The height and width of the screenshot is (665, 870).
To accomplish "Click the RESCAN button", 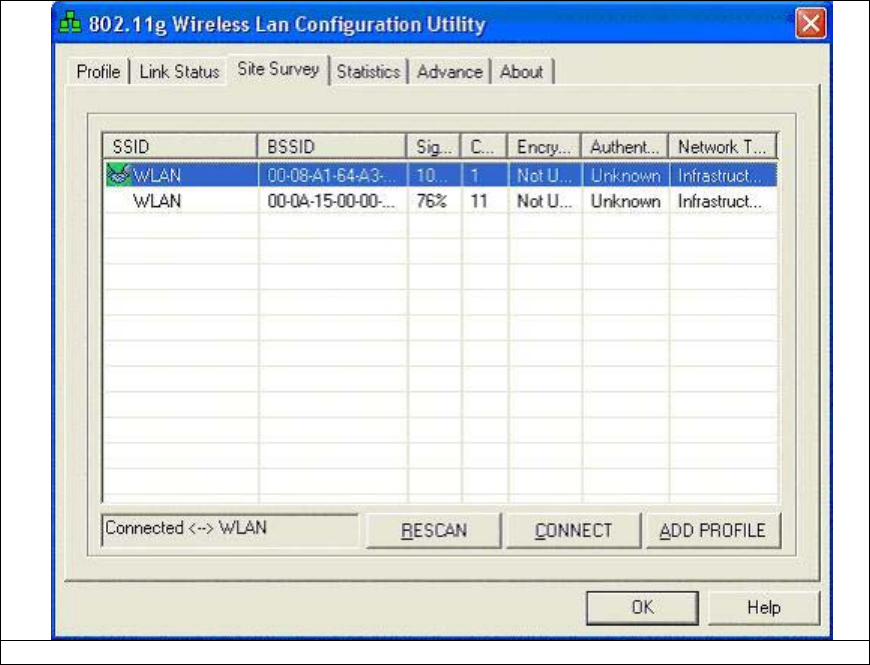I will (433, 530).
